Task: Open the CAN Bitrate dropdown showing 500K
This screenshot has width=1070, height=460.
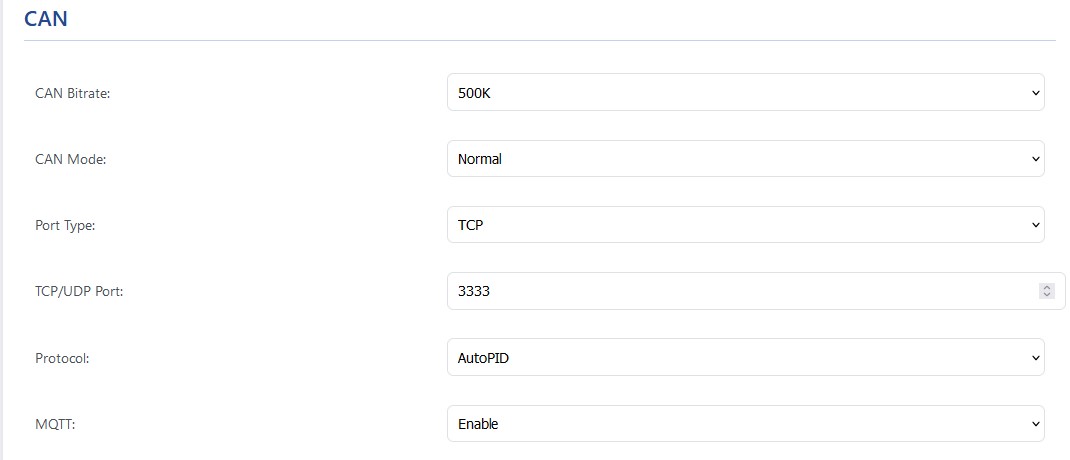Action: [740, 93]
